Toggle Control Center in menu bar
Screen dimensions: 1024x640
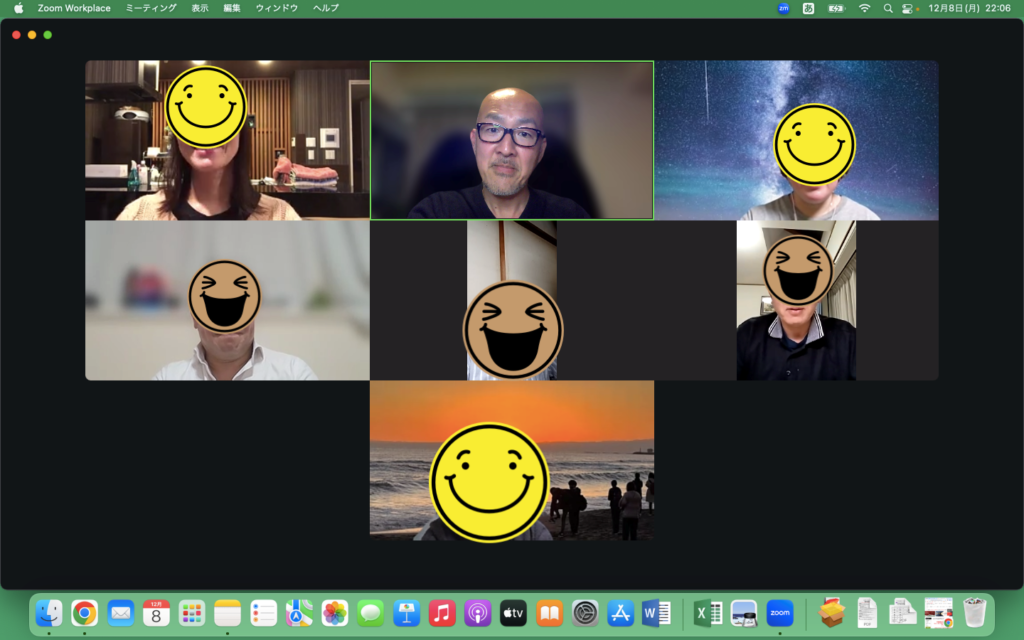910,8
